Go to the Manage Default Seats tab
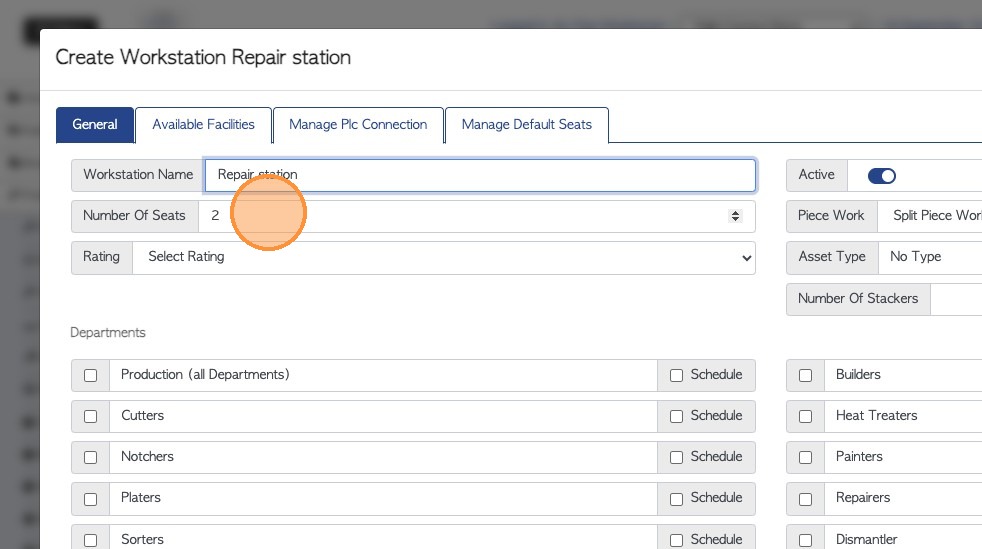The height and width of the screenshot is (549, 982). point(526,124)
